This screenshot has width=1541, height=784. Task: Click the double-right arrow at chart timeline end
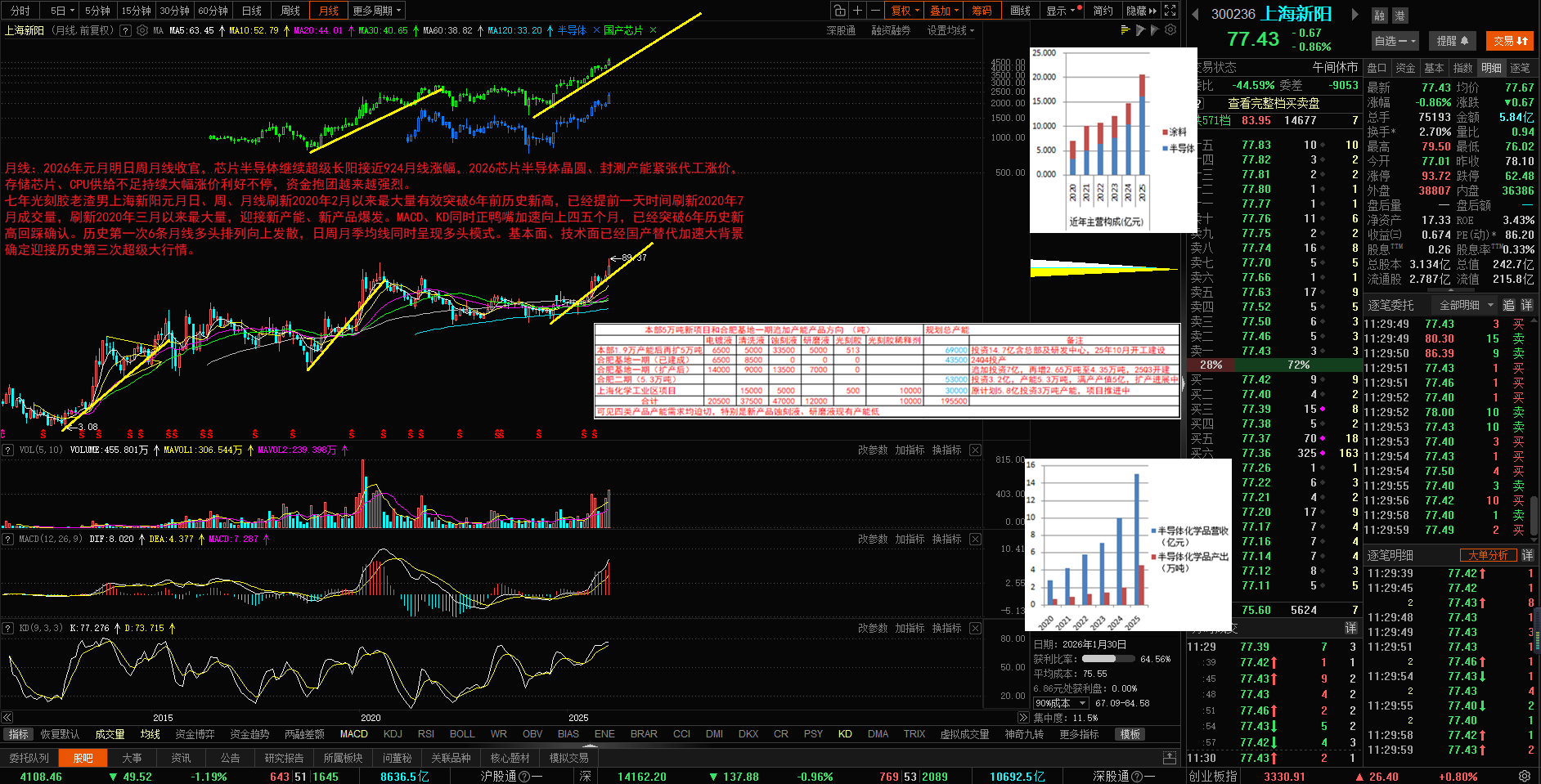[1022, 718]
